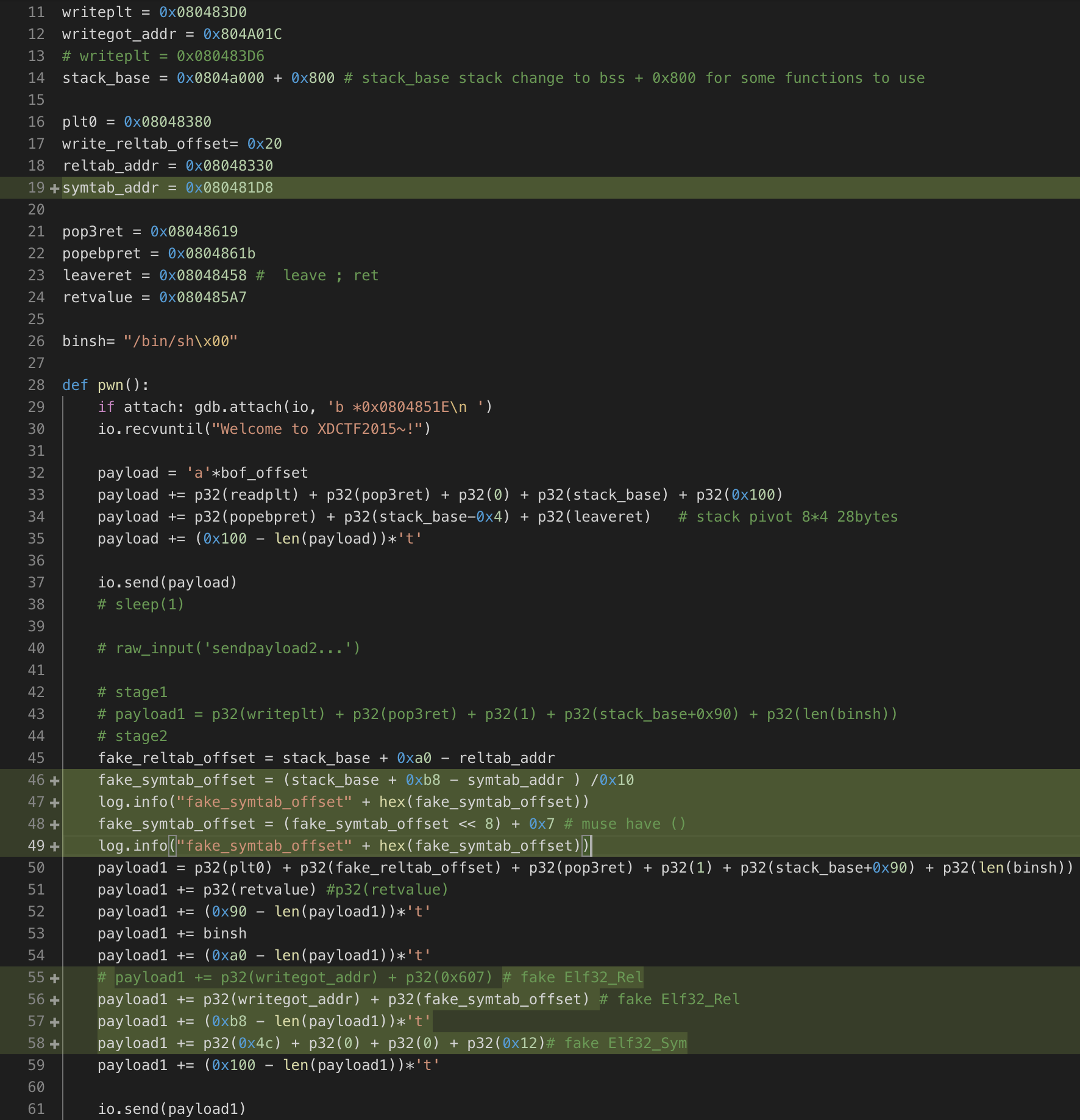Click p32(len(binsh)) on line 50

[x=1008, y=868]
